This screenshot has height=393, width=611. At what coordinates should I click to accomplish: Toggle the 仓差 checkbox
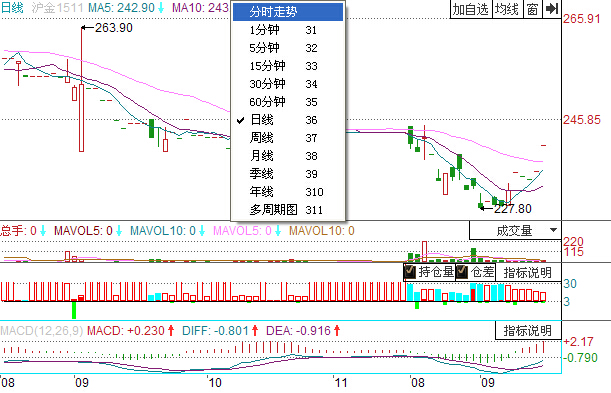point(462,272)
